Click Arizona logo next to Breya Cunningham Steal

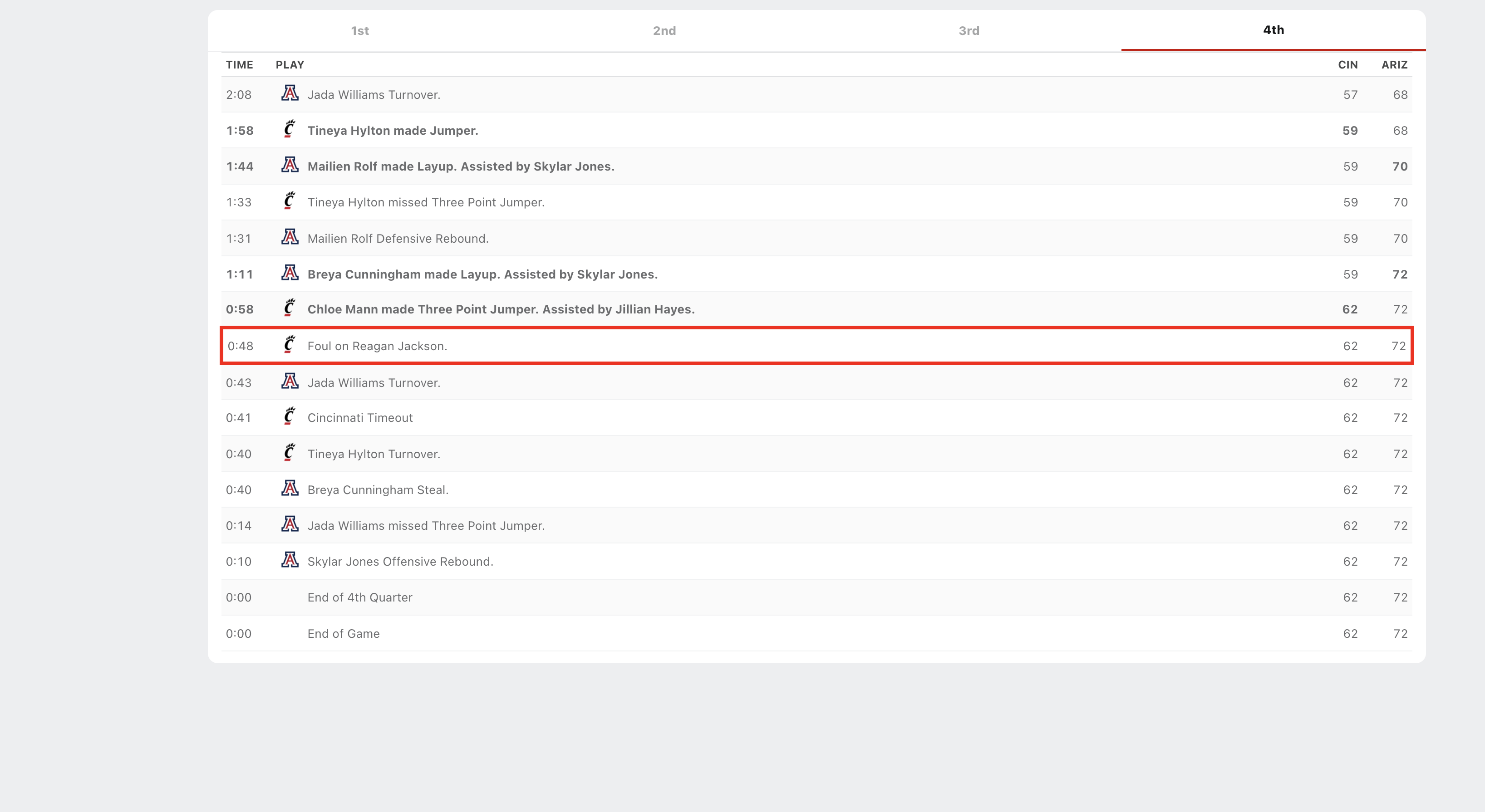pos(290,489)
